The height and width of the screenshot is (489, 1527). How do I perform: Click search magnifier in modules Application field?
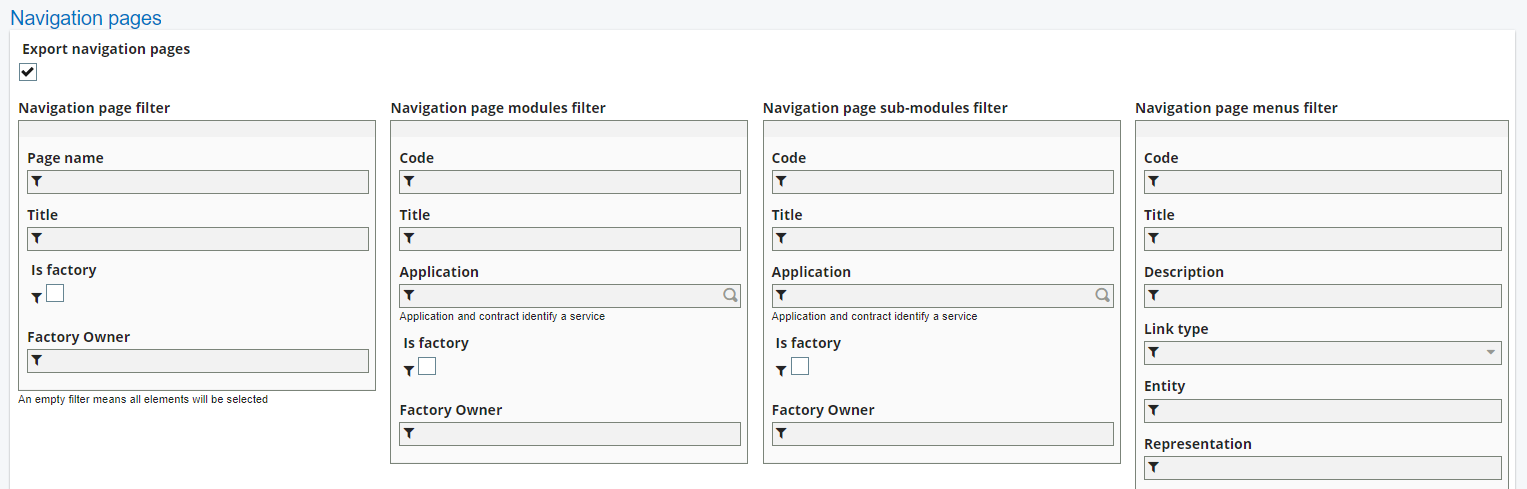tap(730, 296)
